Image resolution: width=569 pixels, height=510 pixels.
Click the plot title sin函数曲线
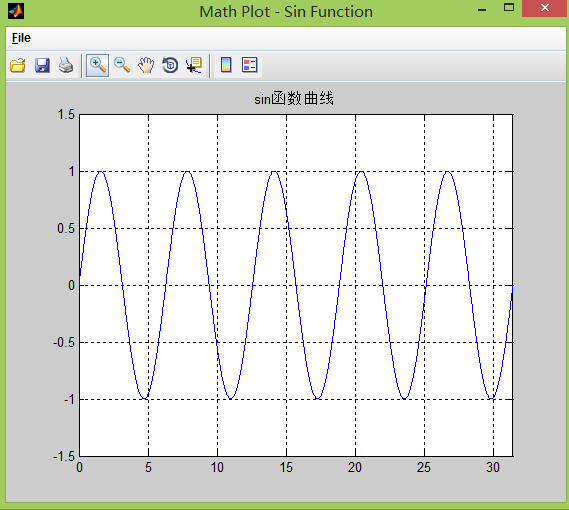[294, 99]
